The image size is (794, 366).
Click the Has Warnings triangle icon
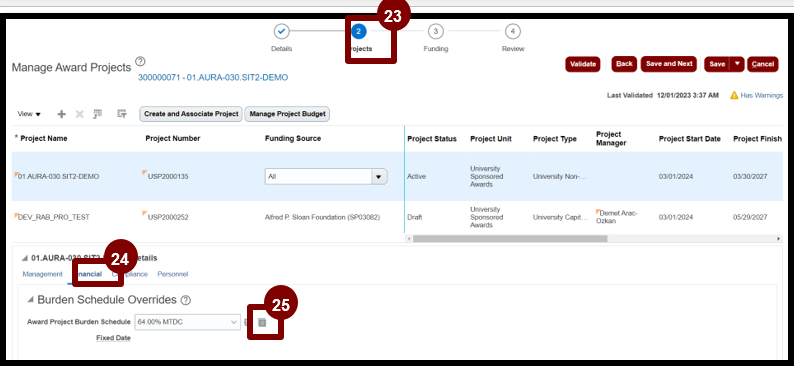click(734, 95)
